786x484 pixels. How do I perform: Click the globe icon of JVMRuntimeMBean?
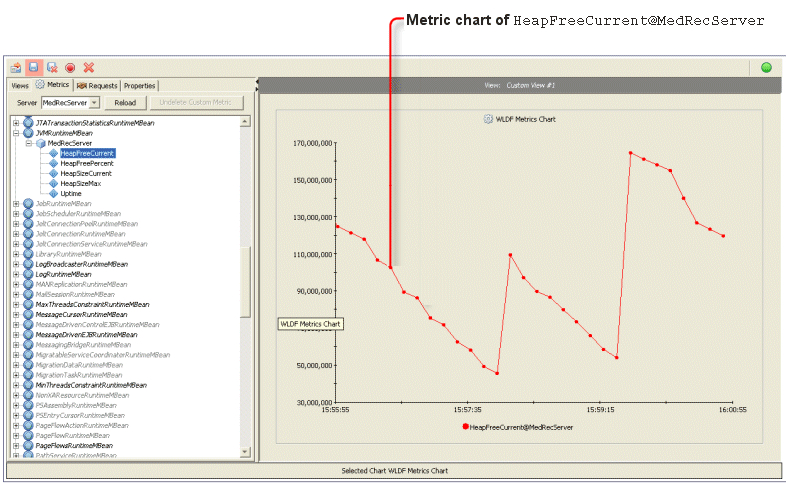tap(28, 133)
